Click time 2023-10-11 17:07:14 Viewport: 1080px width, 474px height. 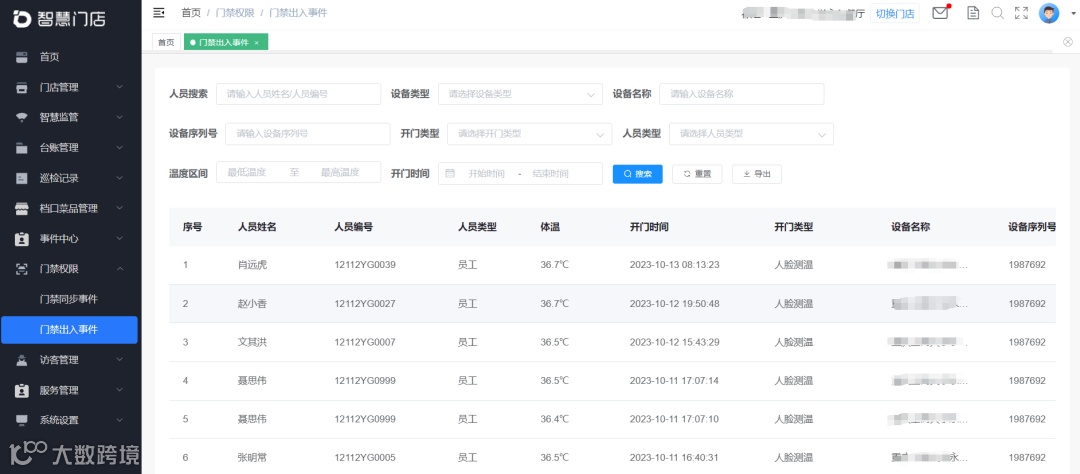[674, 381]
